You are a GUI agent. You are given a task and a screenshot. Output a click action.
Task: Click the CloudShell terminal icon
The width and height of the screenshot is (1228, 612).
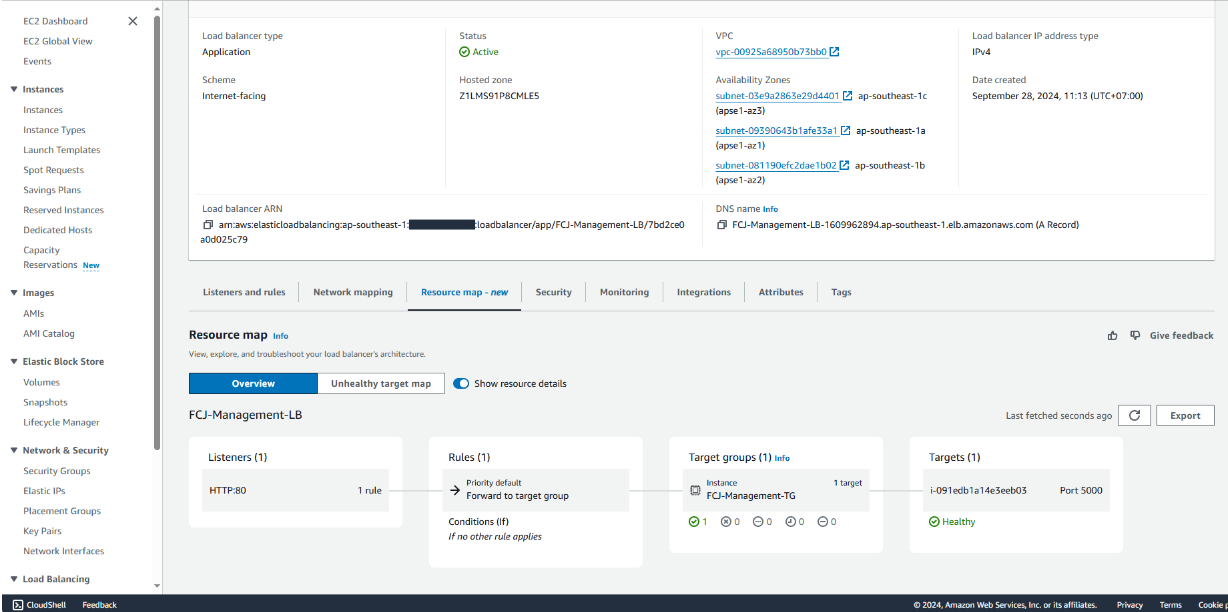click(x=18, y=605)
